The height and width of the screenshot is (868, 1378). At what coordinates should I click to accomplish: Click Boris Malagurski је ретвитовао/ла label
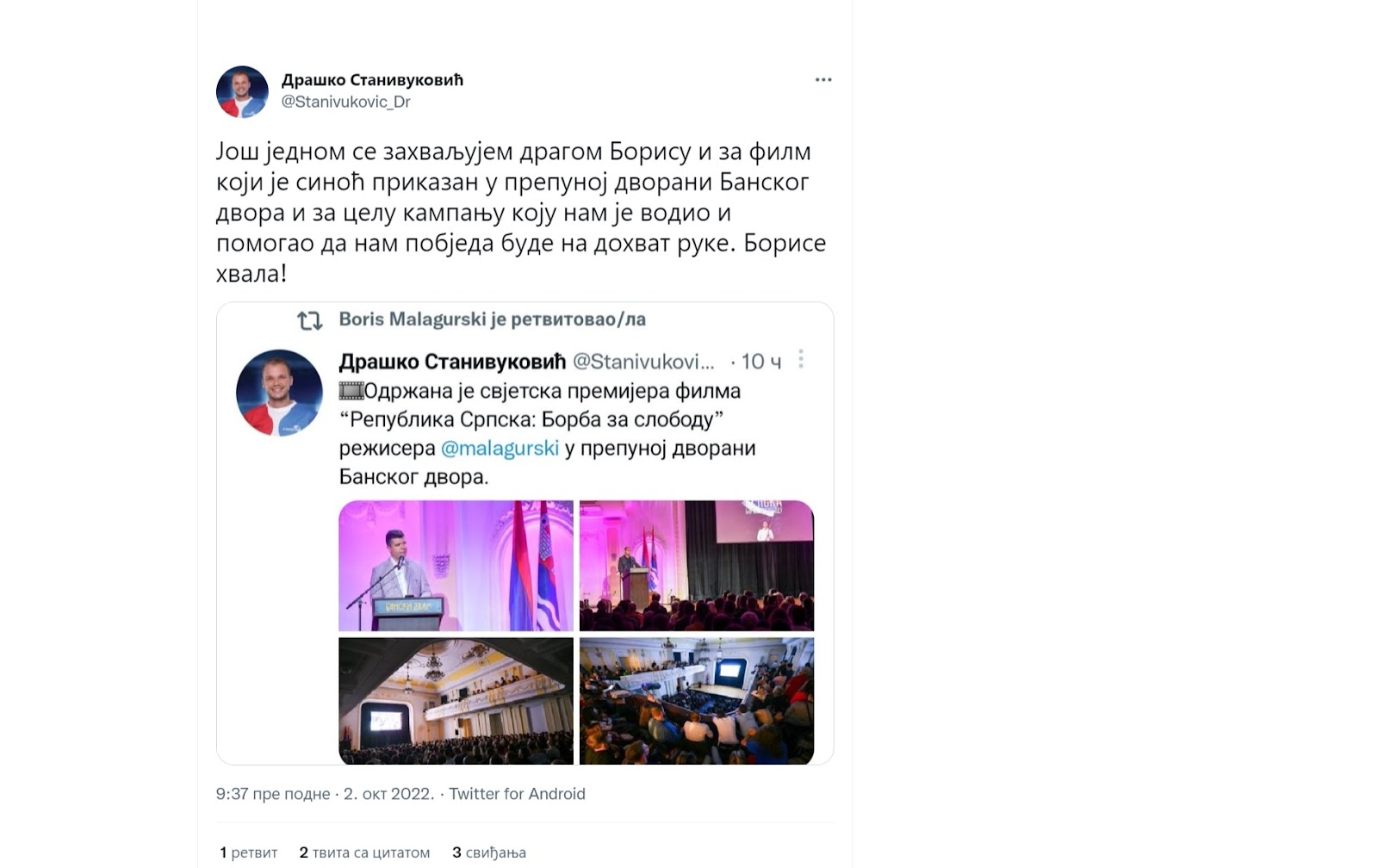point(492,319)
